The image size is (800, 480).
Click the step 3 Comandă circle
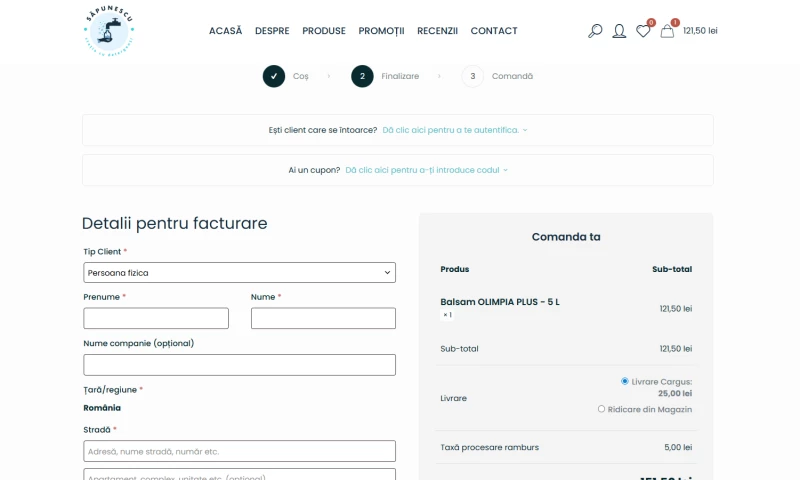[472, 76]
